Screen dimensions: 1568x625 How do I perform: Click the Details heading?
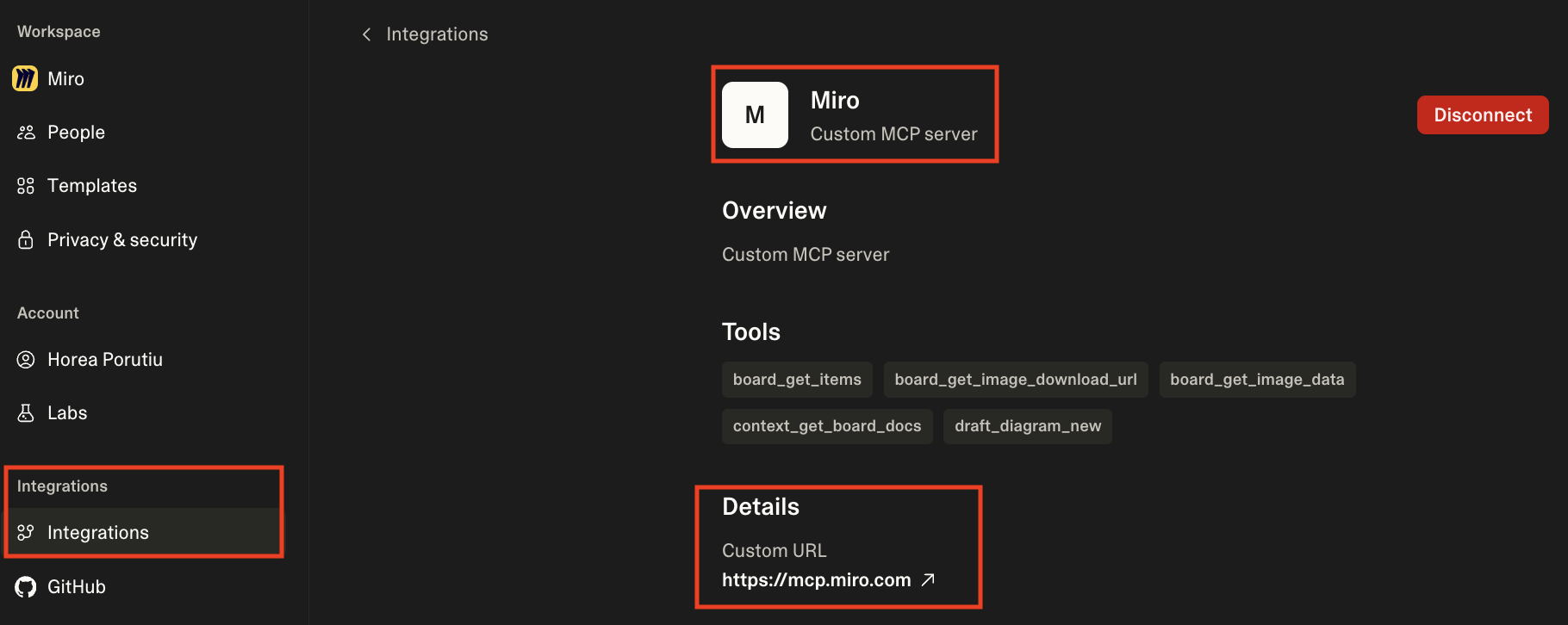pos(761,507)
